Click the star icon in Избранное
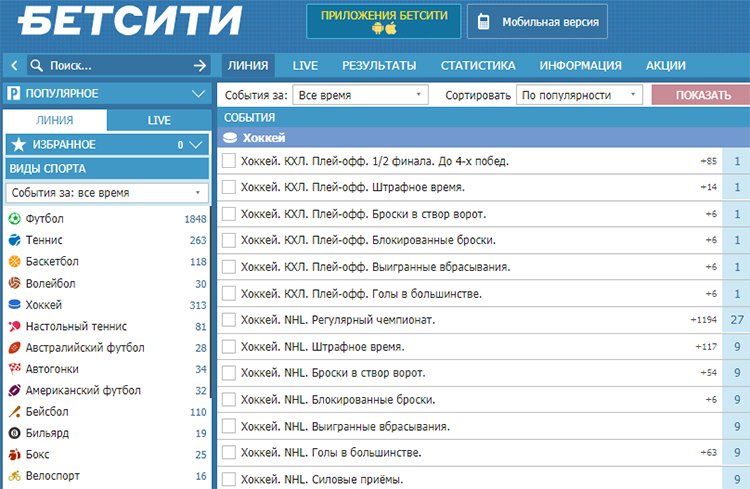 click(18, 144)
